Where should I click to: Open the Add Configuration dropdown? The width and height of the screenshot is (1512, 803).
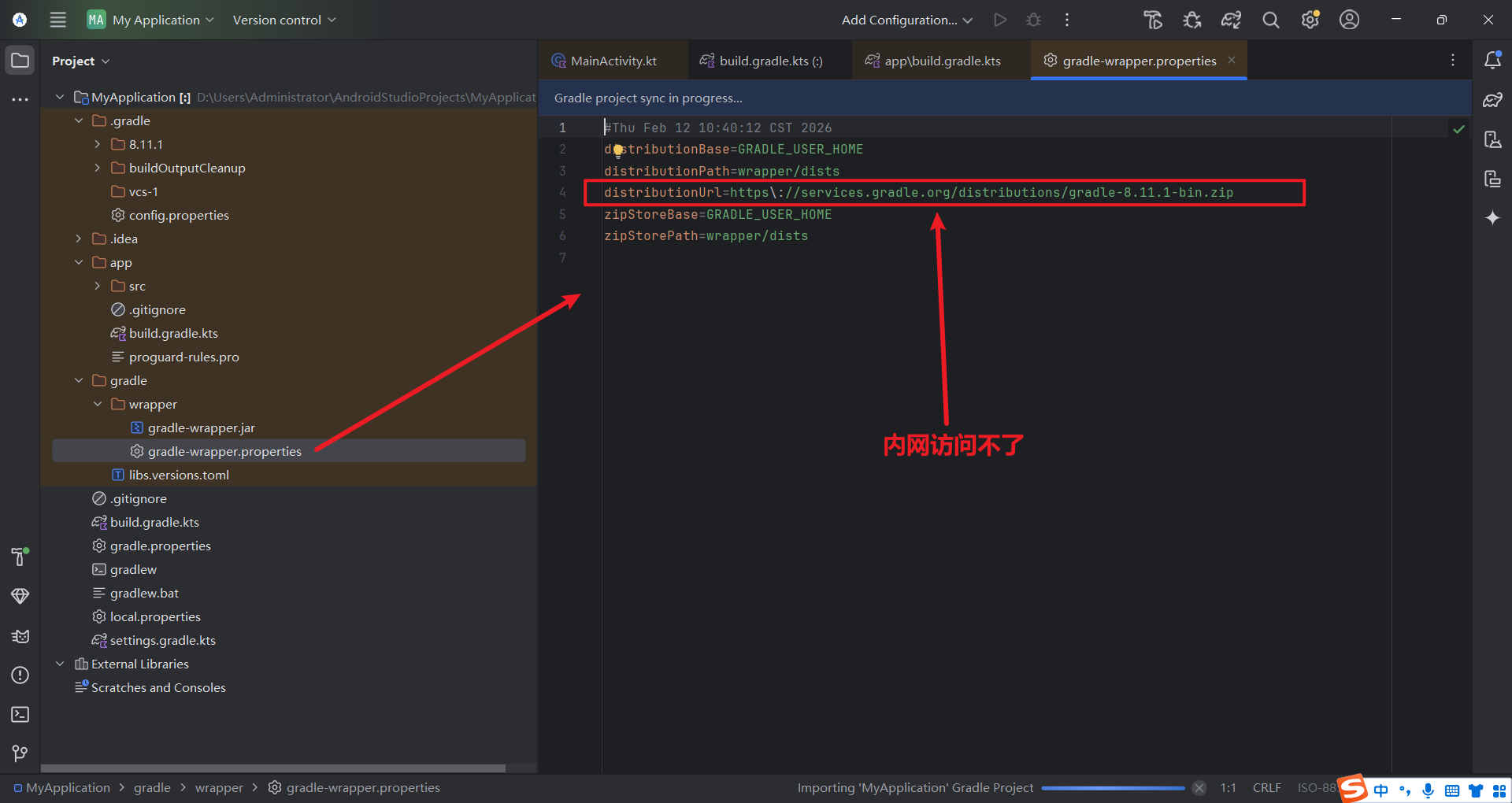coord(907,20)
